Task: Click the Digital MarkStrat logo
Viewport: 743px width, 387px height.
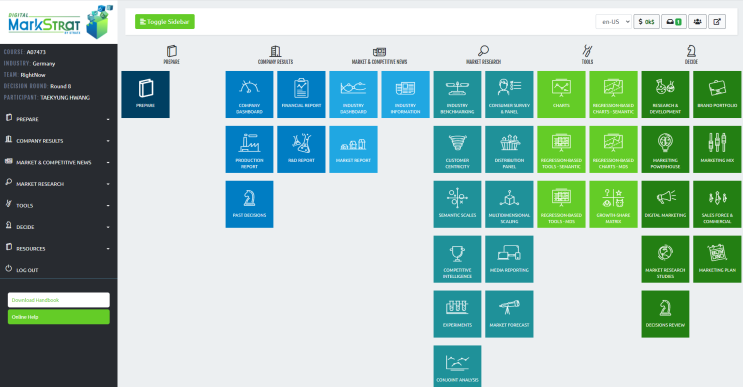Action: click(60, 22)
